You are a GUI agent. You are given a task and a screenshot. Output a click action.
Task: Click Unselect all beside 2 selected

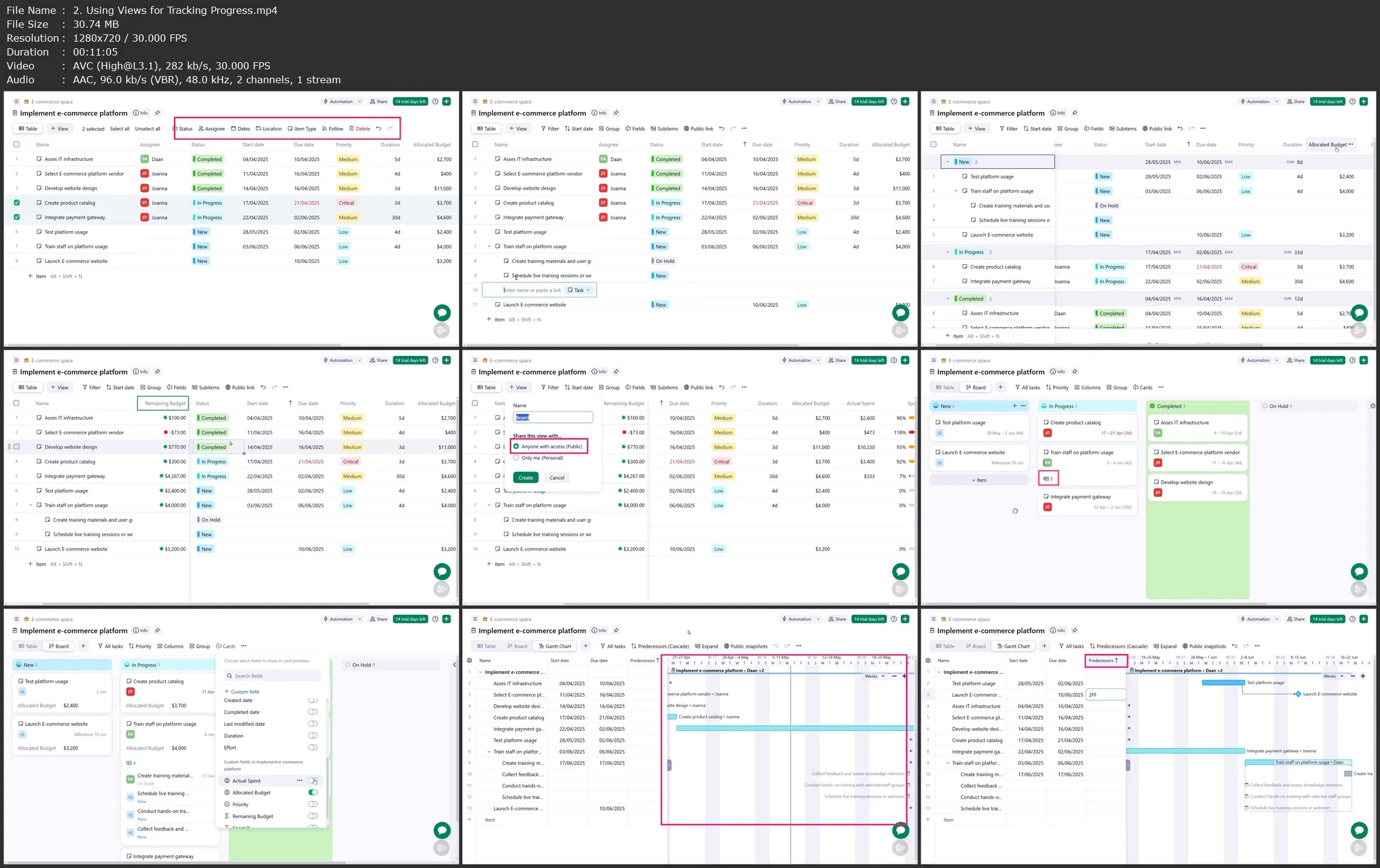click(148, 128)
